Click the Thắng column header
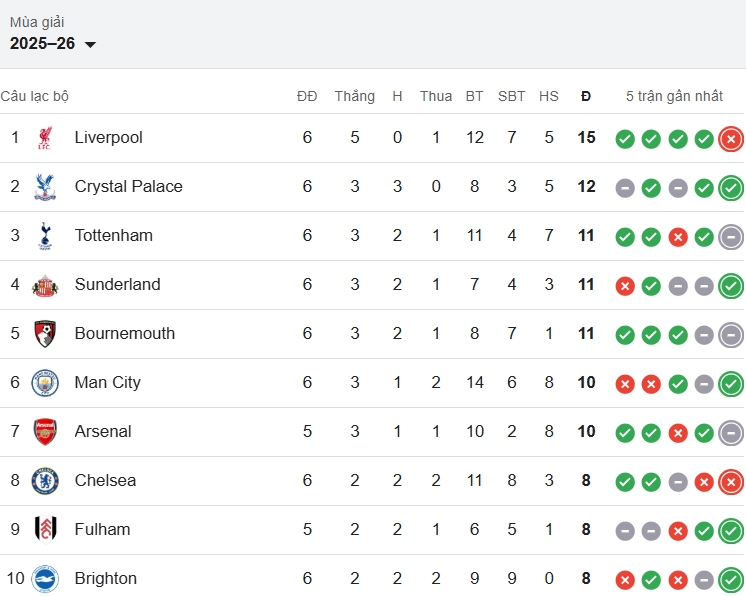 [354, 96]
